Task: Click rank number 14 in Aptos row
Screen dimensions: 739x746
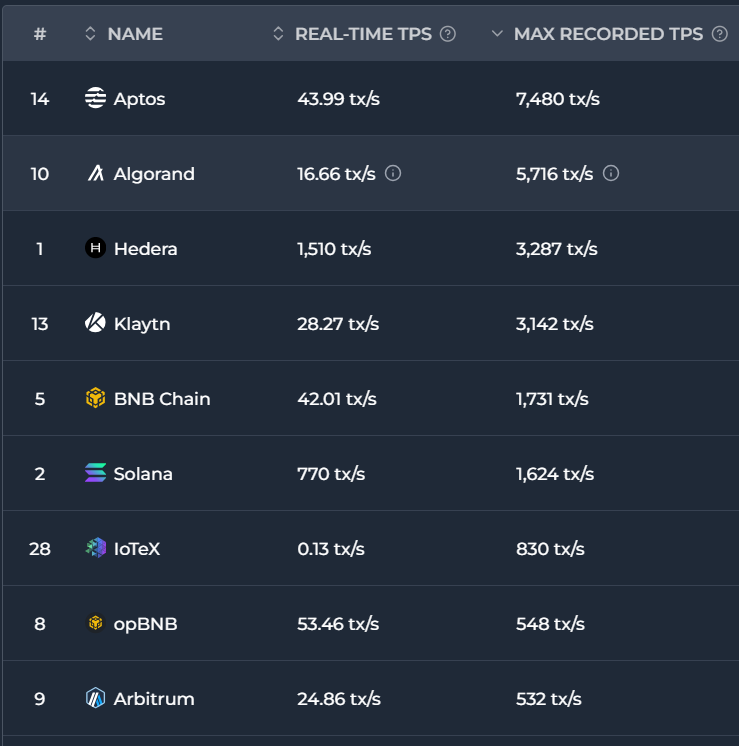Action: point(40,99)
